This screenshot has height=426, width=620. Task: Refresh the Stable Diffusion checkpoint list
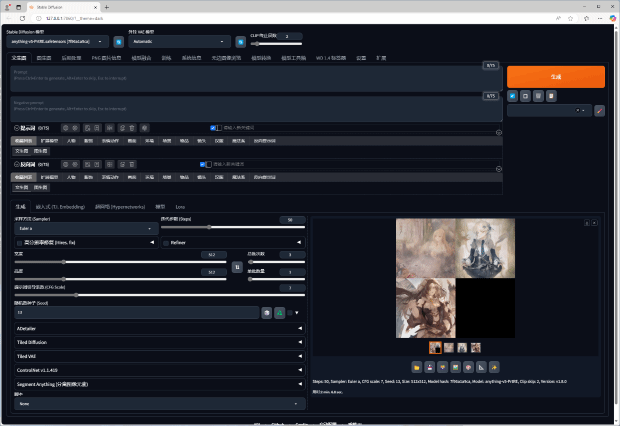pyautogui.click(x=119, y=42)
